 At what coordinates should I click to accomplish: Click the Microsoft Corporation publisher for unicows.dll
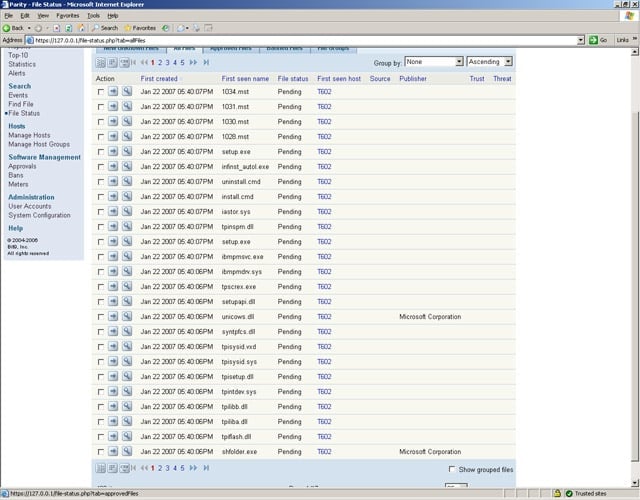pyautogui.click(x=430, y=316)
